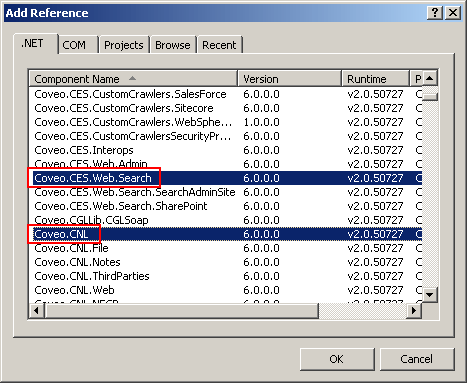Click the list's vertical scrollbar up arrow
Image resolution: width=467 pixels, height=383 pixels.
click(430, 79)
